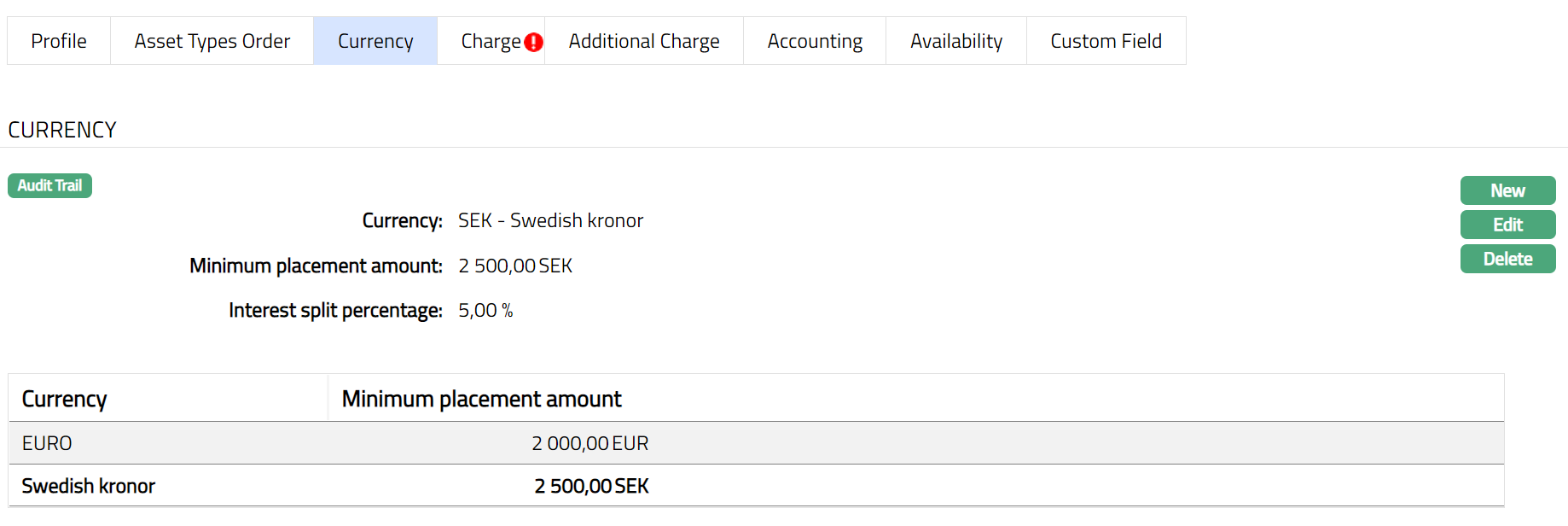Click the red alert icon on Charge tab
Screen dimensions: 1568x526
tap(533, 42)
